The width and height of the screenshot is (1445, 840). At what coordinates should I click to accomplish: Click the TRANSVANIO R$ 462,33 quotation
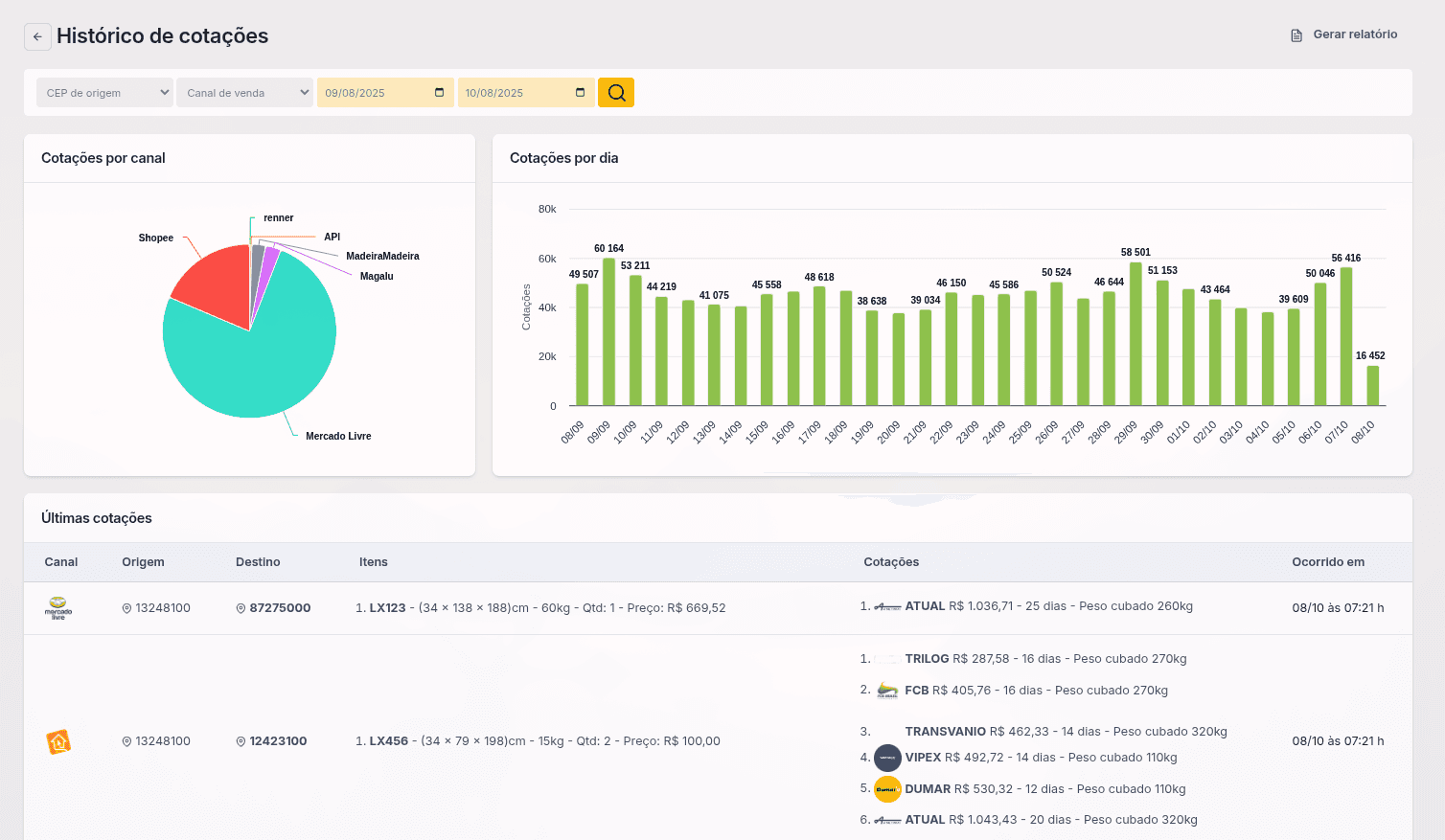pyautogui.click(x=1066, y=732)
